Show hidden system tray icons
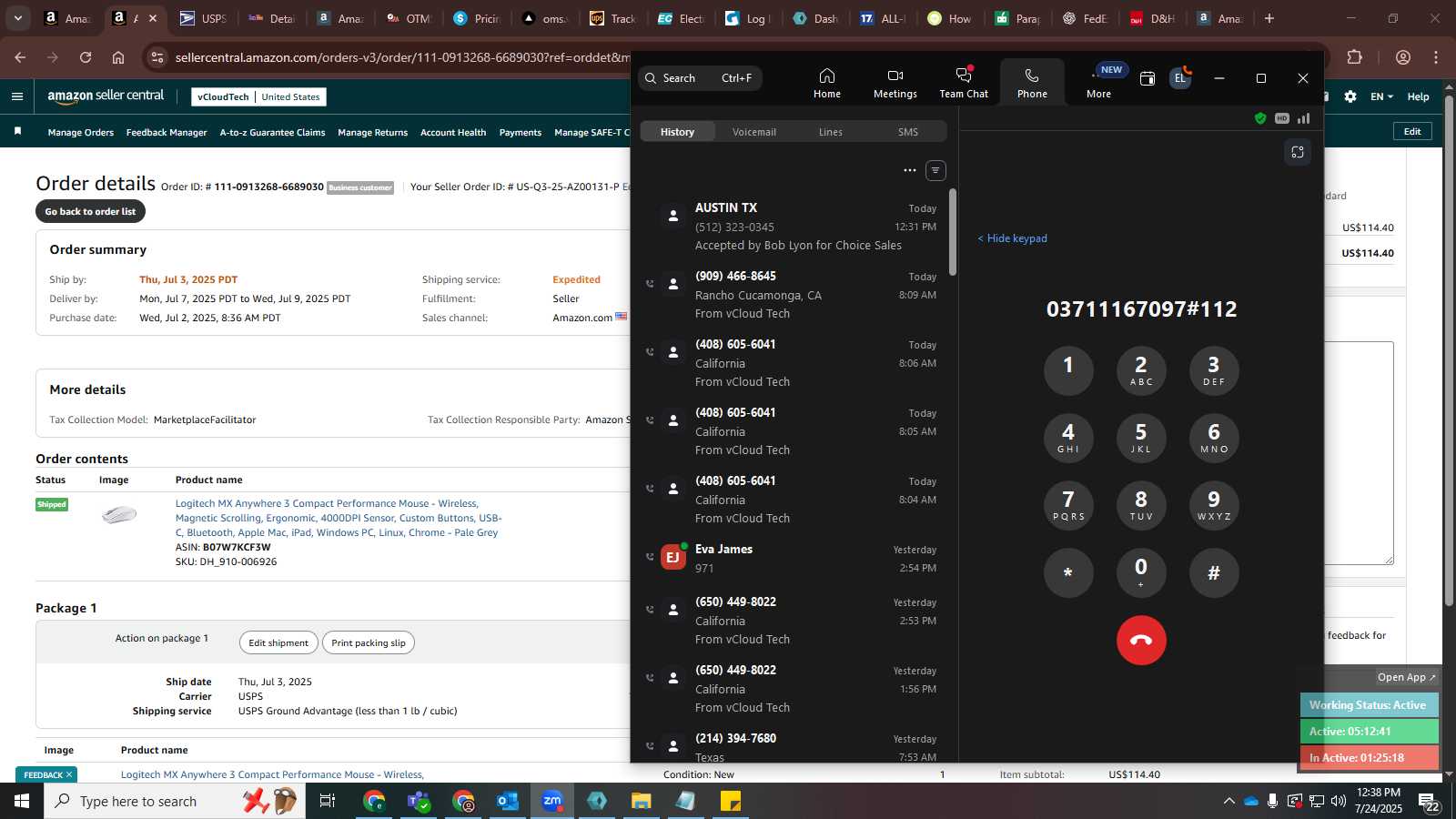This screenshot has width=1456, height=819. point(1228,801)
